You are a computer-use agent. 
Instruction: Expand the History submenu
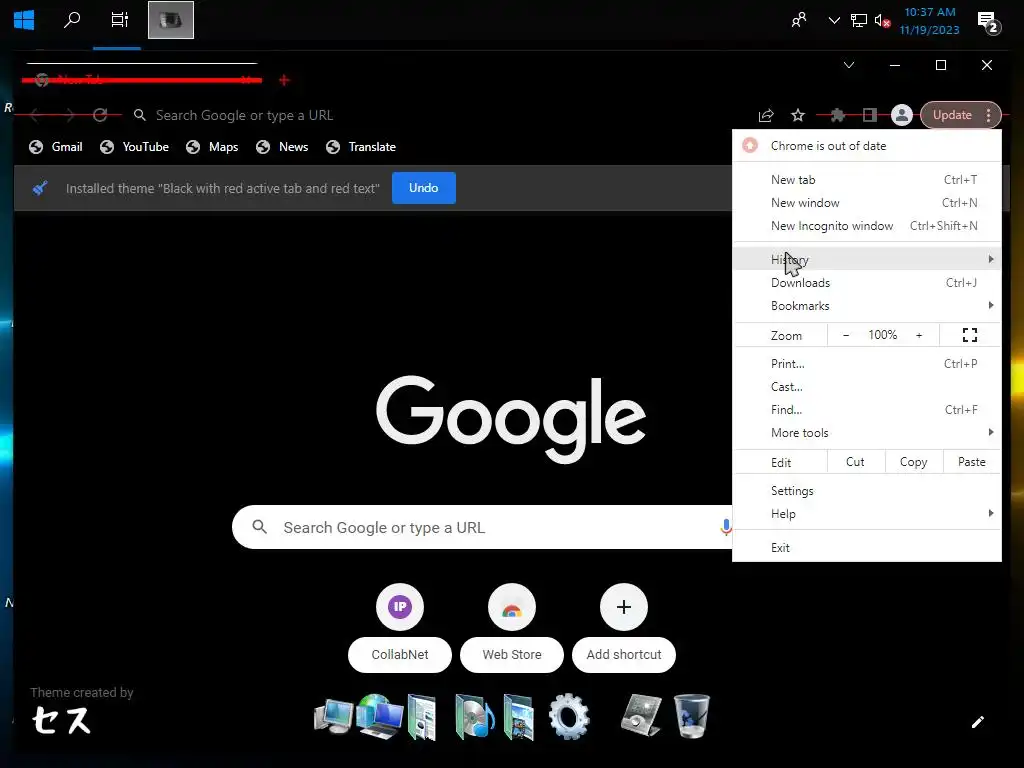[867, 259]
